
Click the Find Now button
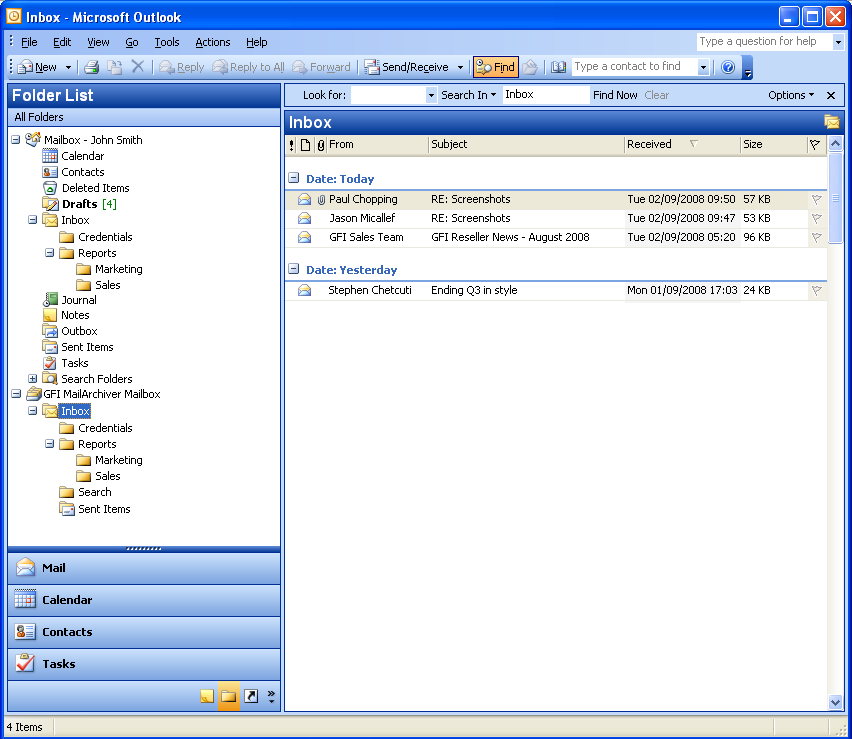pos(615,95)
